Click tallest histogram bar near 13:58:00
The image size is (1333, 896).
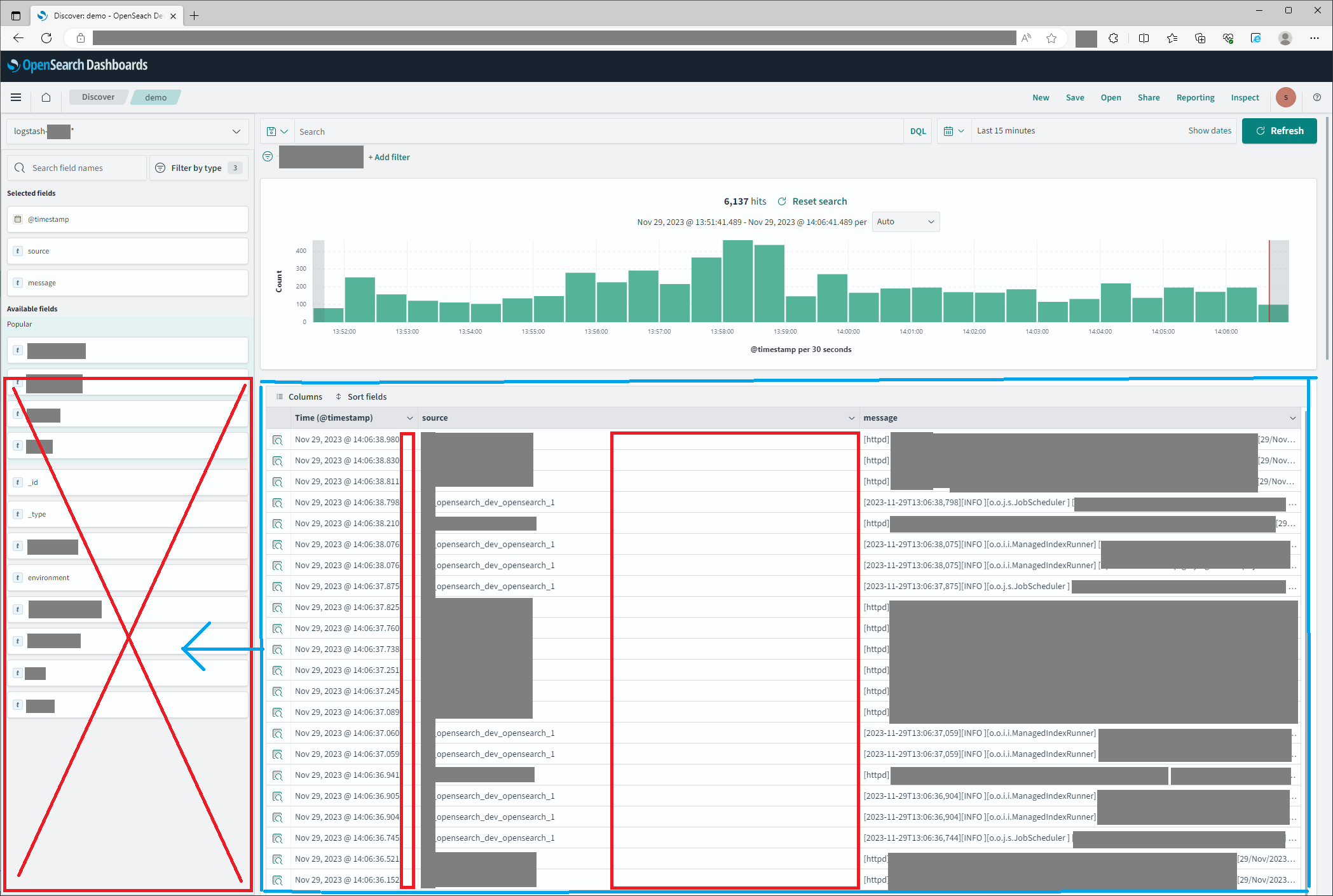[x=737, y=281]
